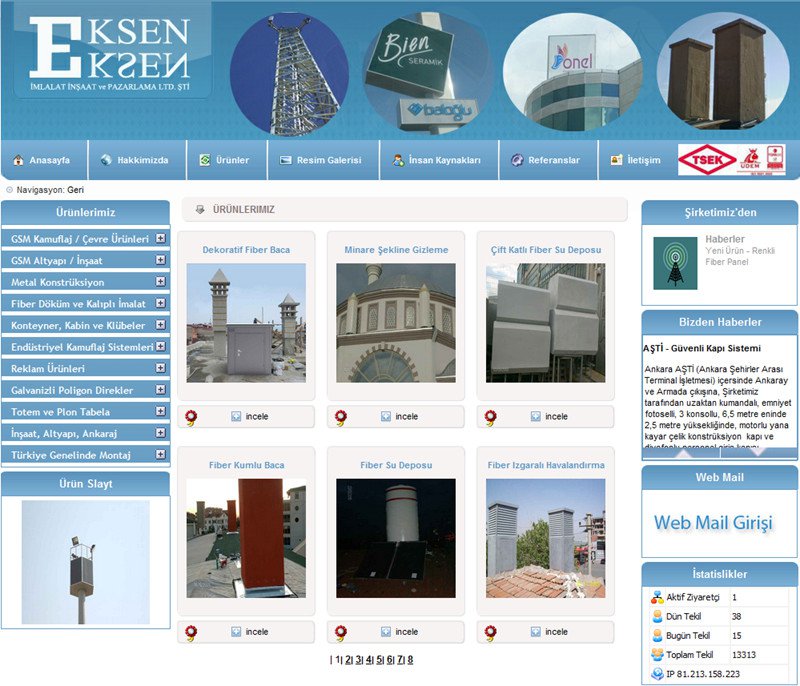
Task: Go to page 8 of products
Action: (x=410, y=660)
